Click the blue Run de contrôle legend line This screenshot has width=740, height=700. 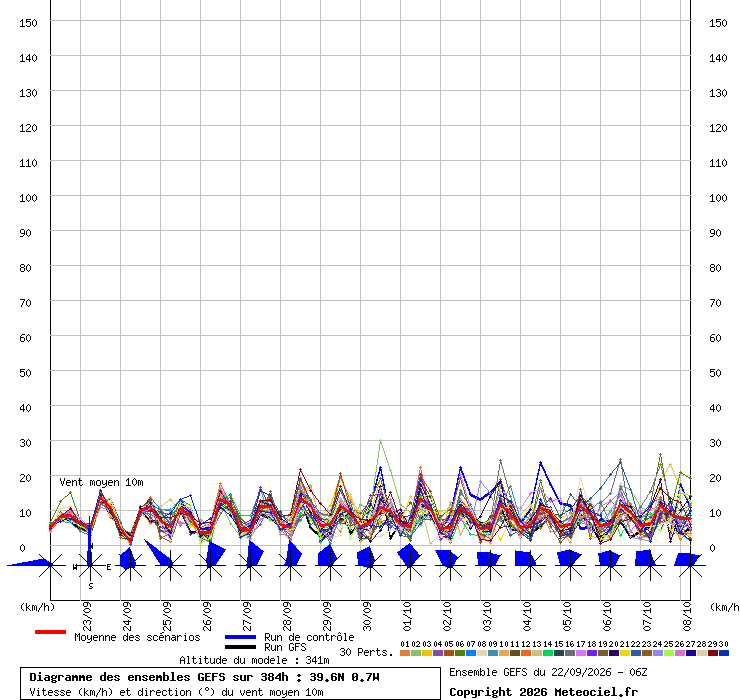point(241,637)
